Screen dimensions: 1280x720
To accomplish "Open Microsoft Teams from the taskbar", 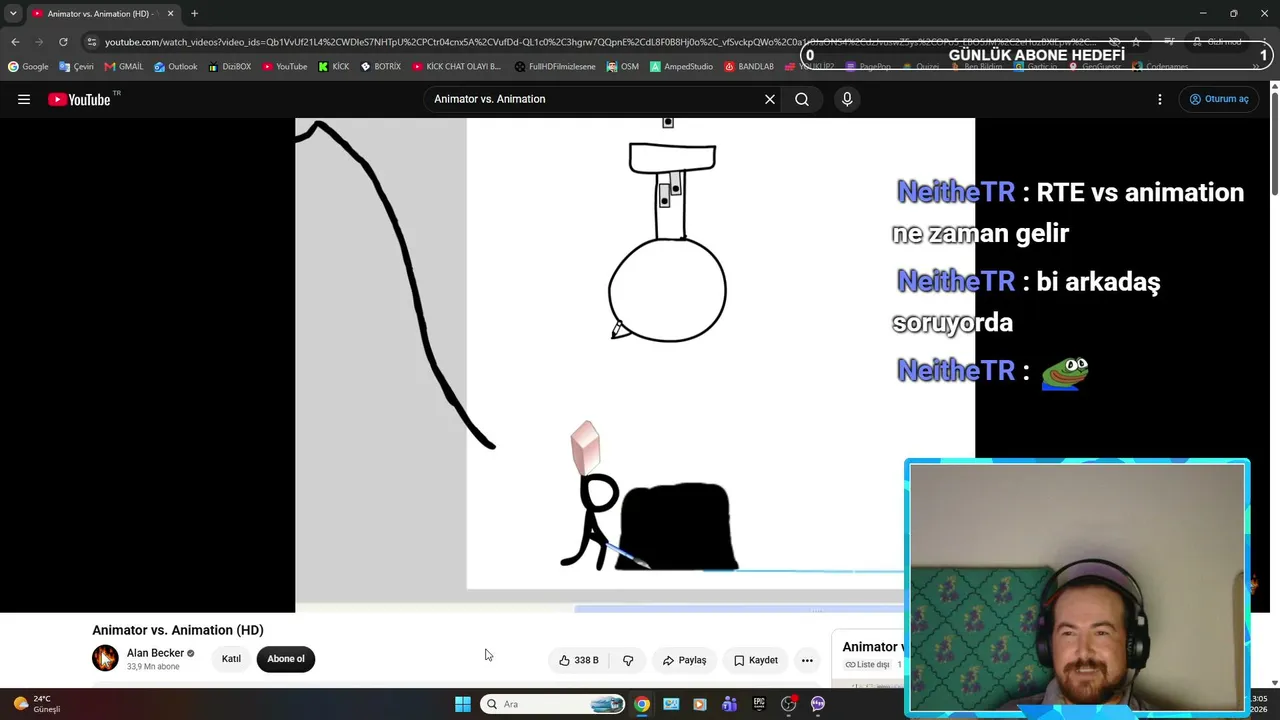I will (x=730, y=704).
